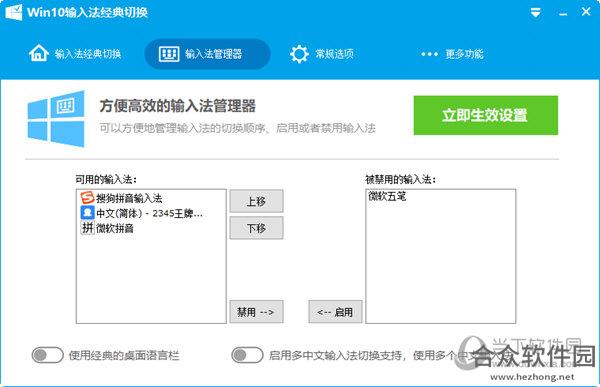Close the Win10输入法经典切换 window
Viewport: 600px width, 387px height.
[586, 11]
